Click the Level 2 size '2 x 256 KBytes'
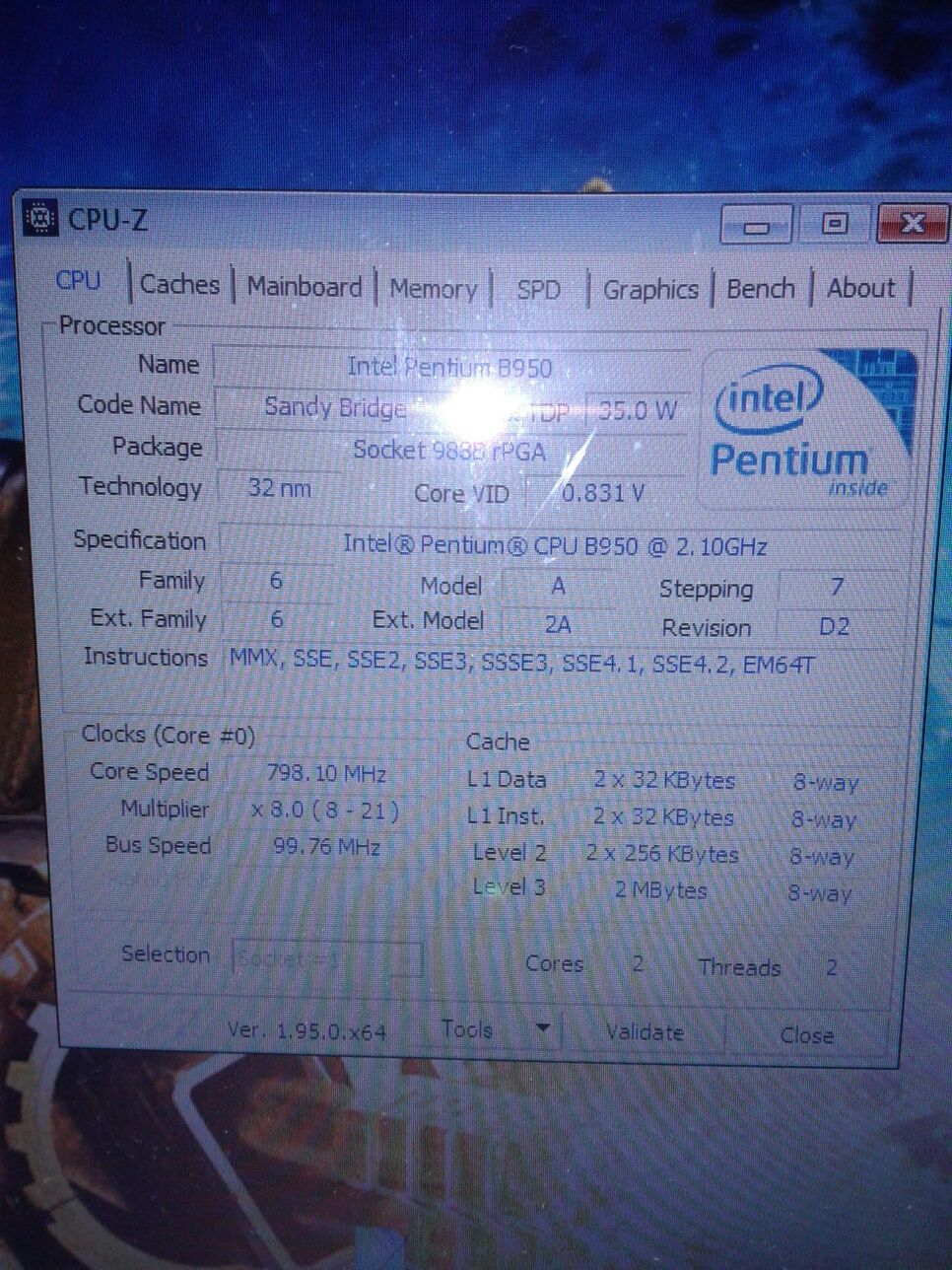The image size is (952, 1270). [662, 854]
